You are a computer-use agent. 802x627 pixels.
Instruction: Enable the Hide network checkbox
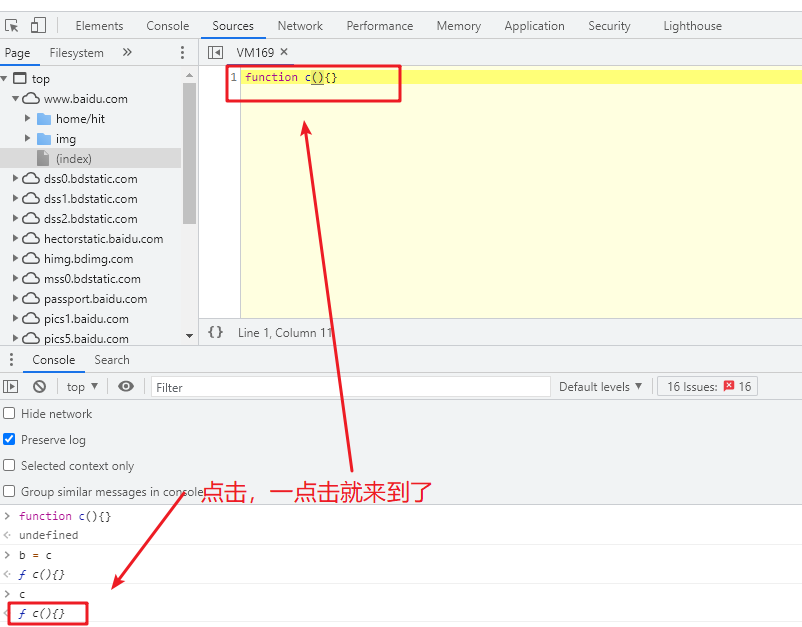pyautogui.click(x=9, y=413)
